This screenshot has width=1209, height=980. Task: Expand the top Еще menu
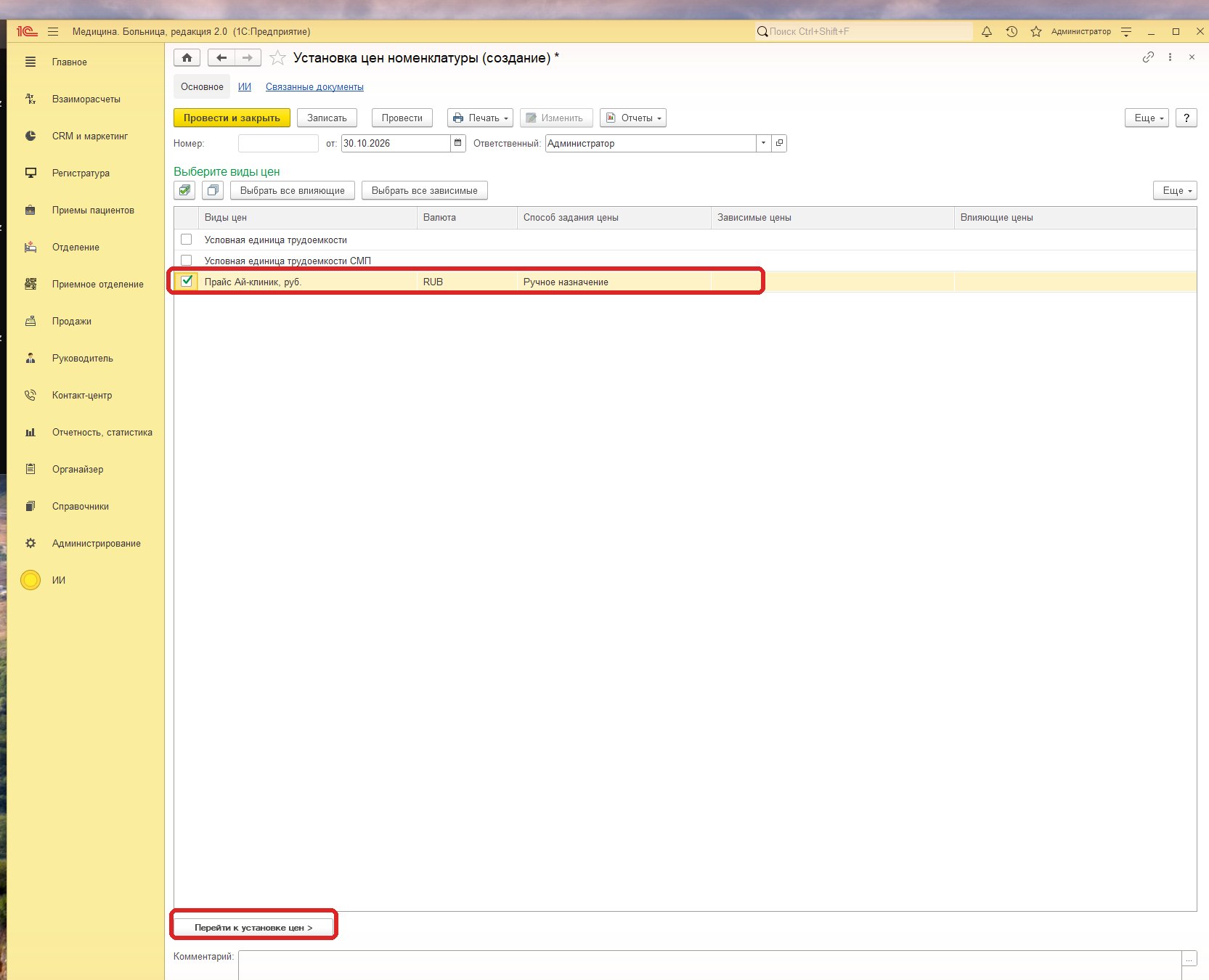[1147, 118]
